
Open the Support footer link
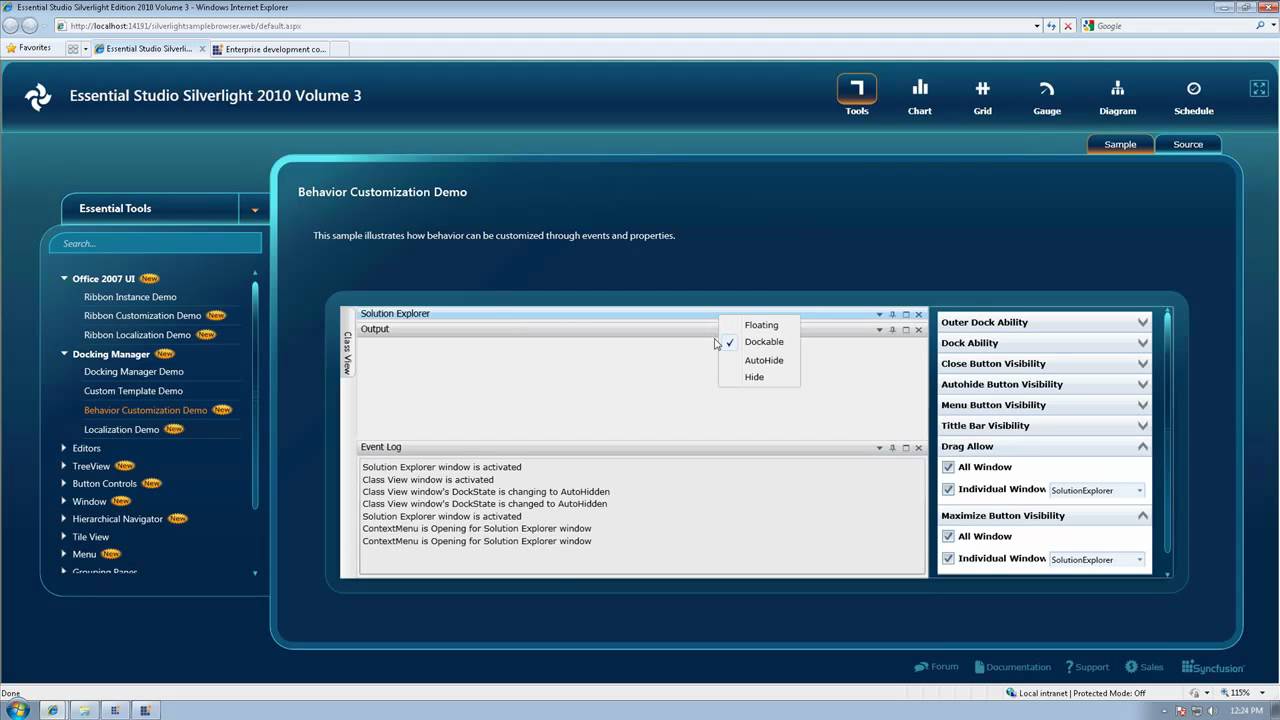pyautogui.click(x=1087, y=667)
